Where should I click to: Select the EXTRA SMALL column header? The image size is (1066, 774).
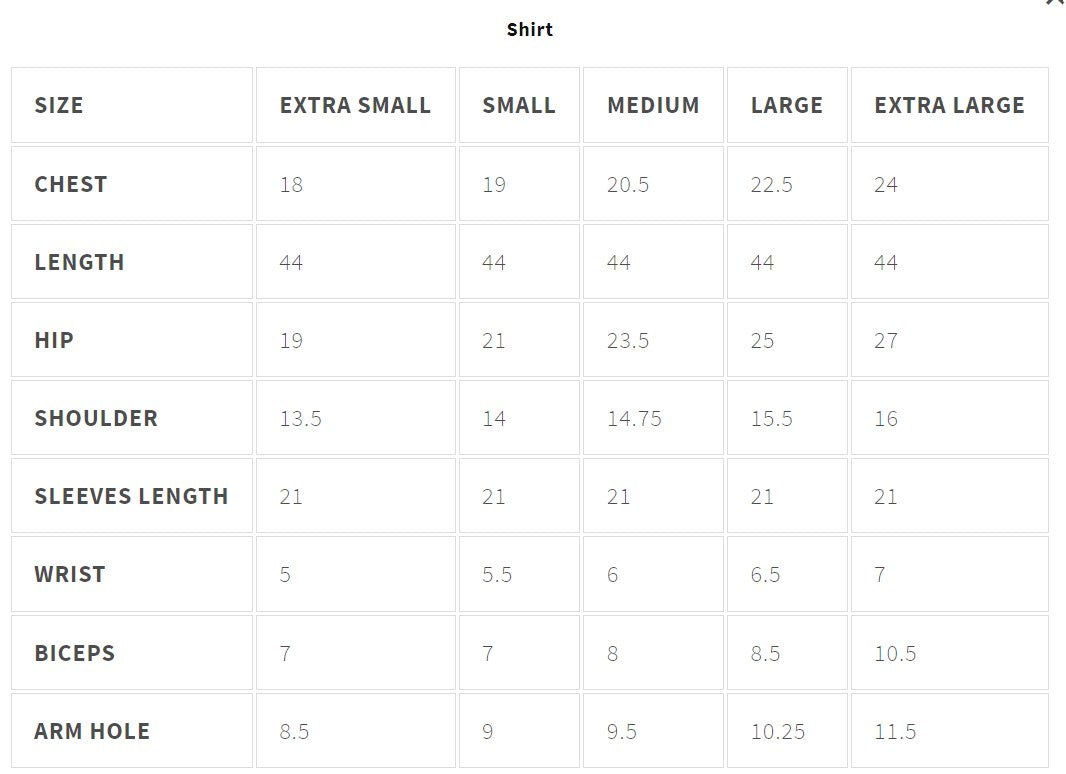click(355, 105)
